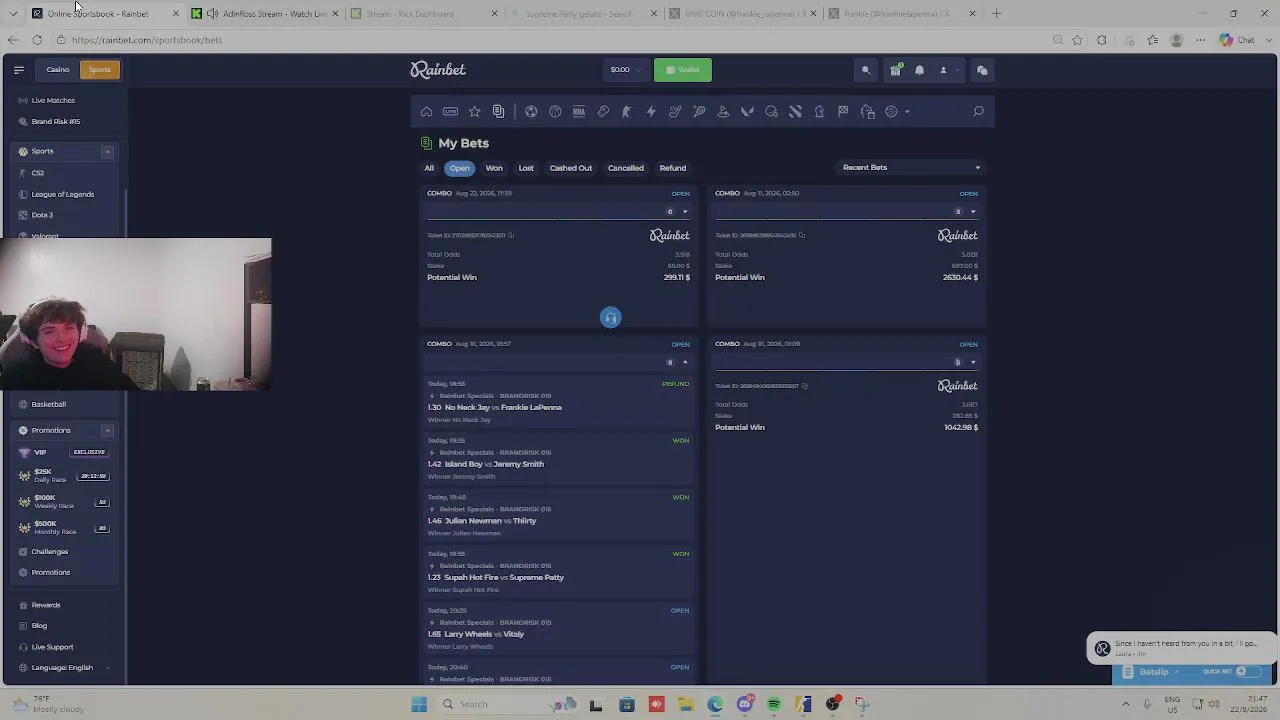Open Live Matches in sidebar
This screenshot has width=1280, height=720.
53,101
